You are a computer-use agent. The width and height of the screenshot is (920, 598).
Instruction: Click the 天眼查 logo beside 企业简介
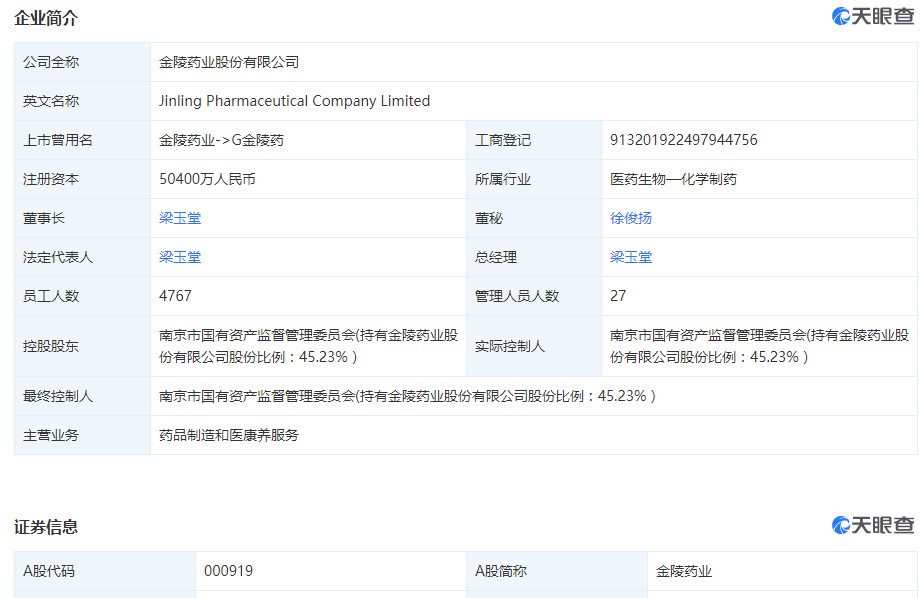click(872, 16)
